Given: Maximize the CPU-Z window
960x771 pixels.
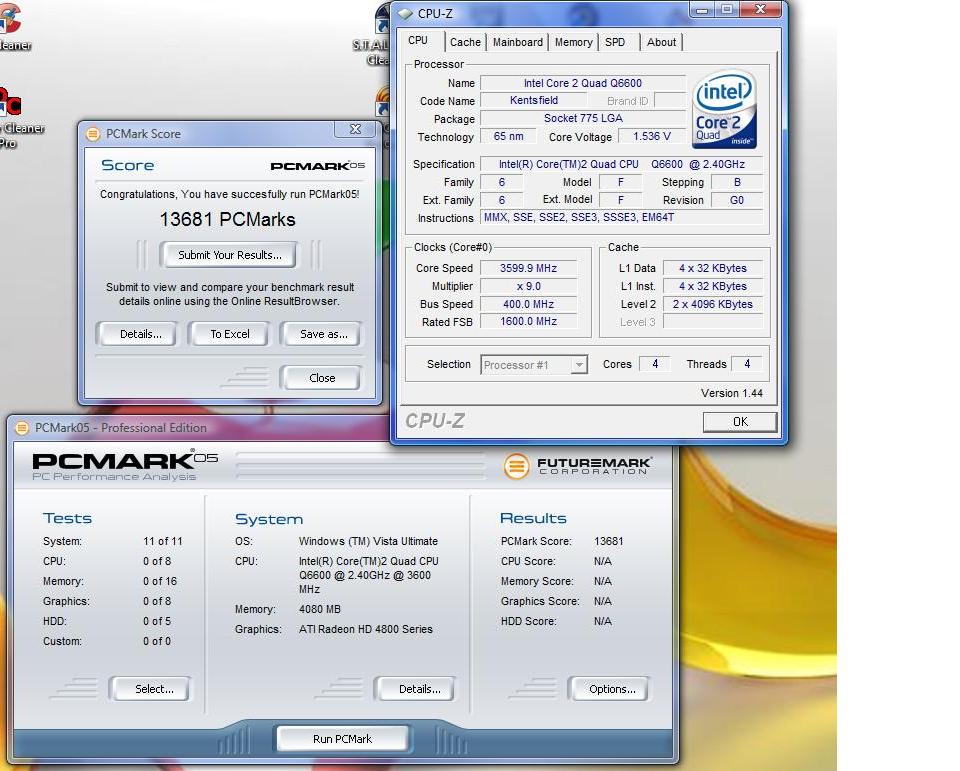Looking at the screenshot, I should coord(726,9).
